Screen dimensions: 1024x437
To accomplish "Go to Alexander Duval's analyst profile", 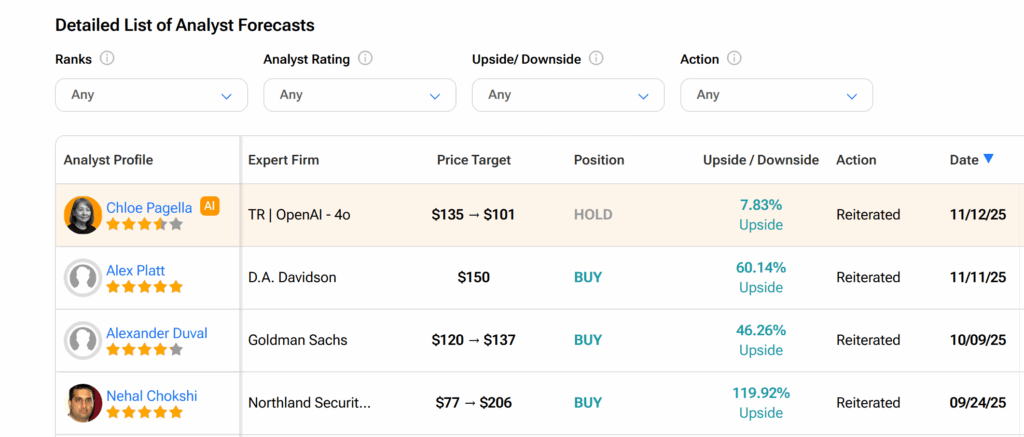I will [x=157, y=333].
